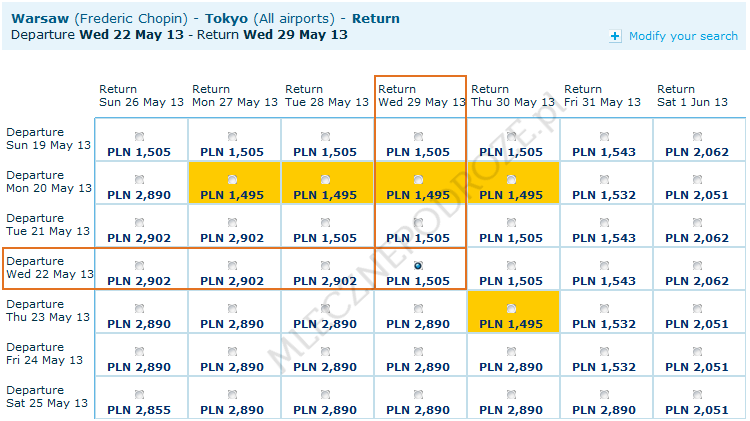Click the selected Wed 22 May / Wed 29 May radio

pos(418,265)
